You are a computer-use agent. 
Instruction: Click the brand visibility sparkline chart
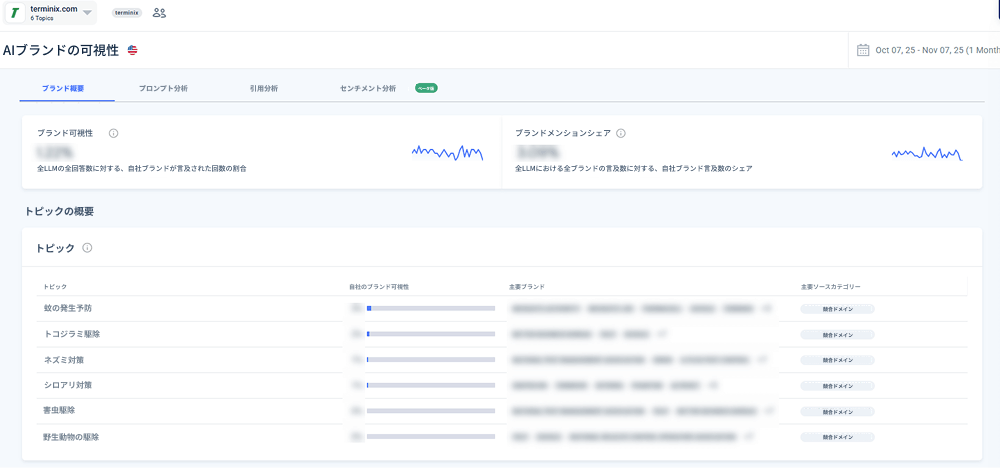click(448, 152)
